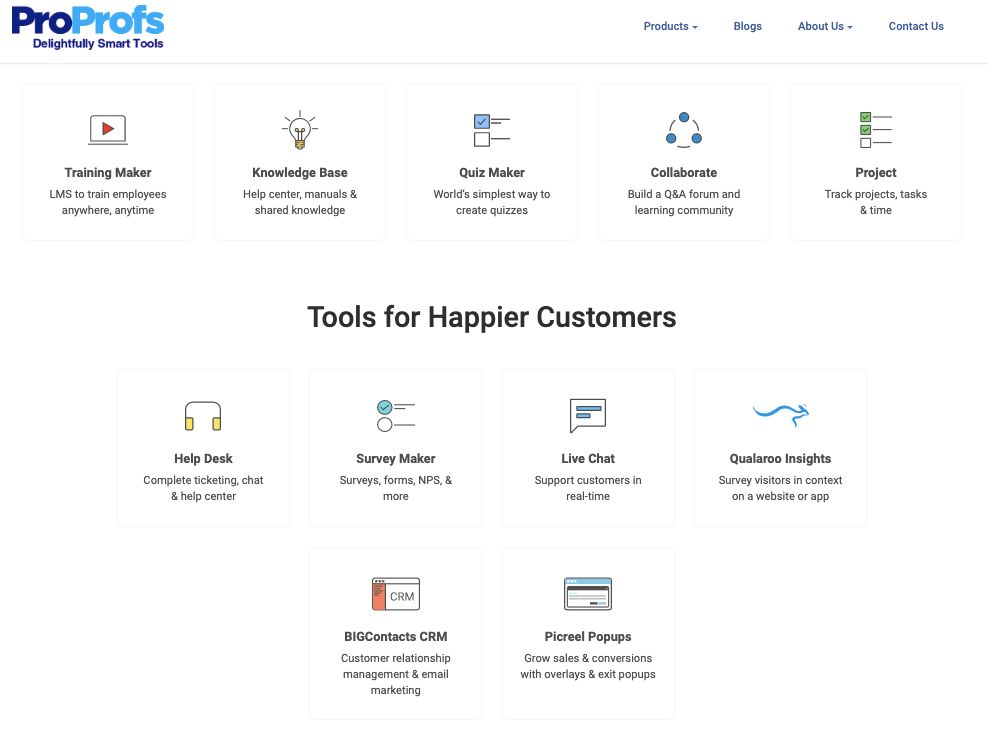Image resolution: width=988 pixels, height=730 pixels.
Task: Click the Qualaroo Insights kangaroo icon
Action: pos(780,414)
